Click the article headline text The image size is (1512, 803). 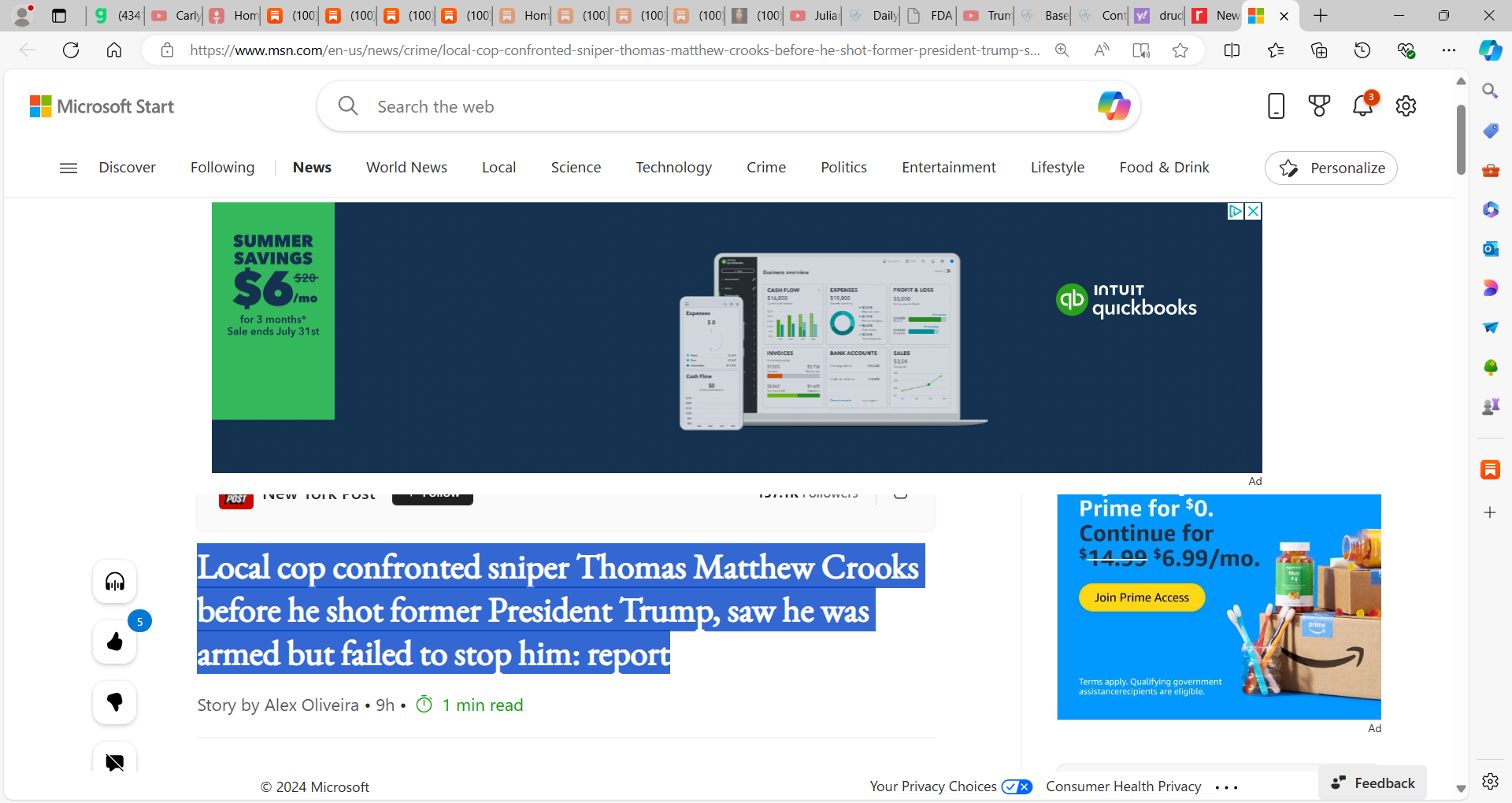click(560, 609)
